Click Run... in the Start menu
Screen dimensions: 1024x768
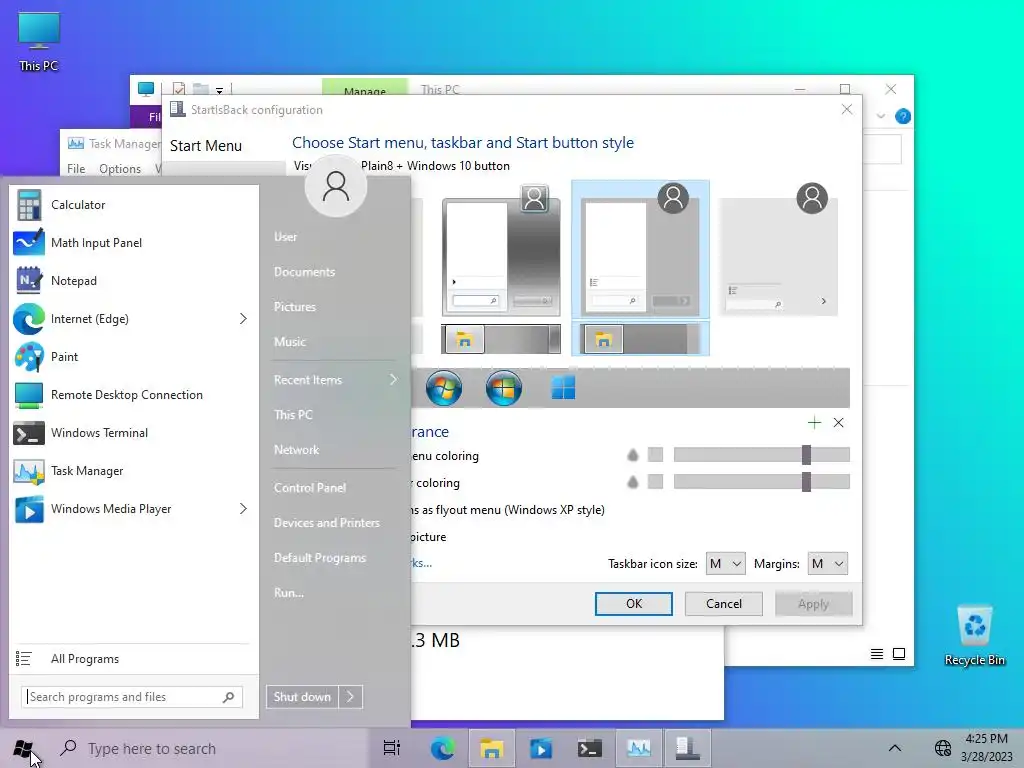pyautogui.click(x=289, y=593)
